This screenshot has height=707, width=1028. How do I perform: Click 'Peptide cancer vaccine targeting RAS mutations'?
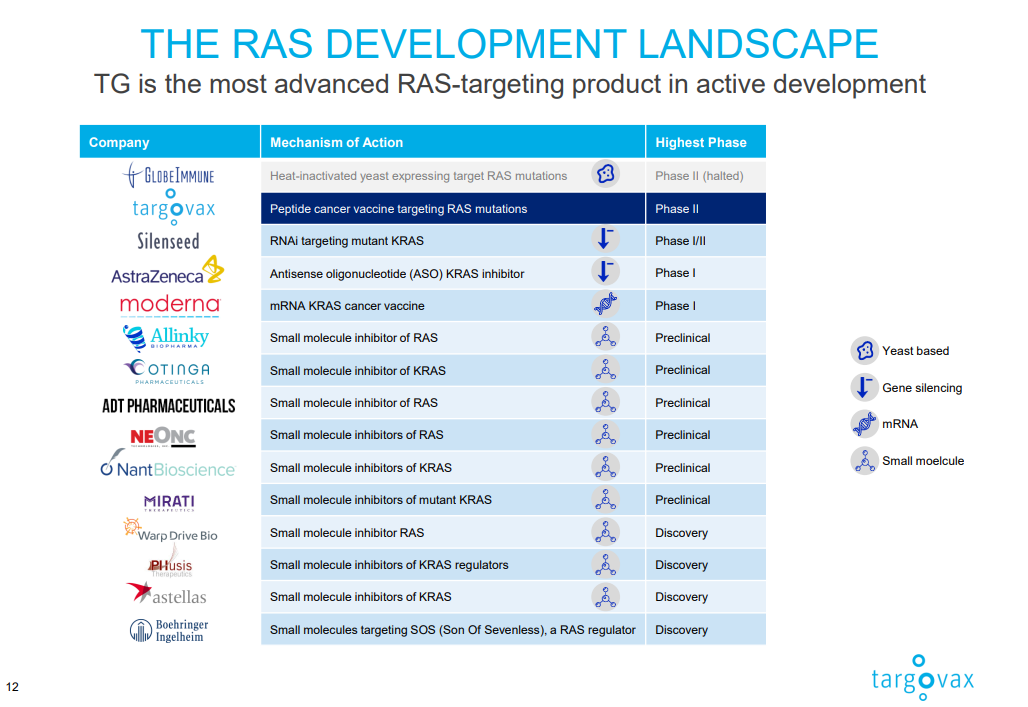click(x=398, y=209)
